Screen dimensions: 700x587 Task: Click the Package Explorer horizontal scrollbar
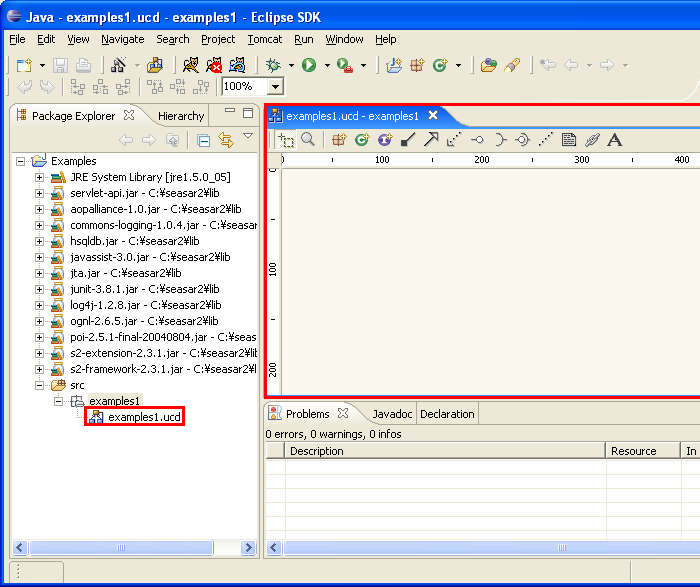coord(120,547)
